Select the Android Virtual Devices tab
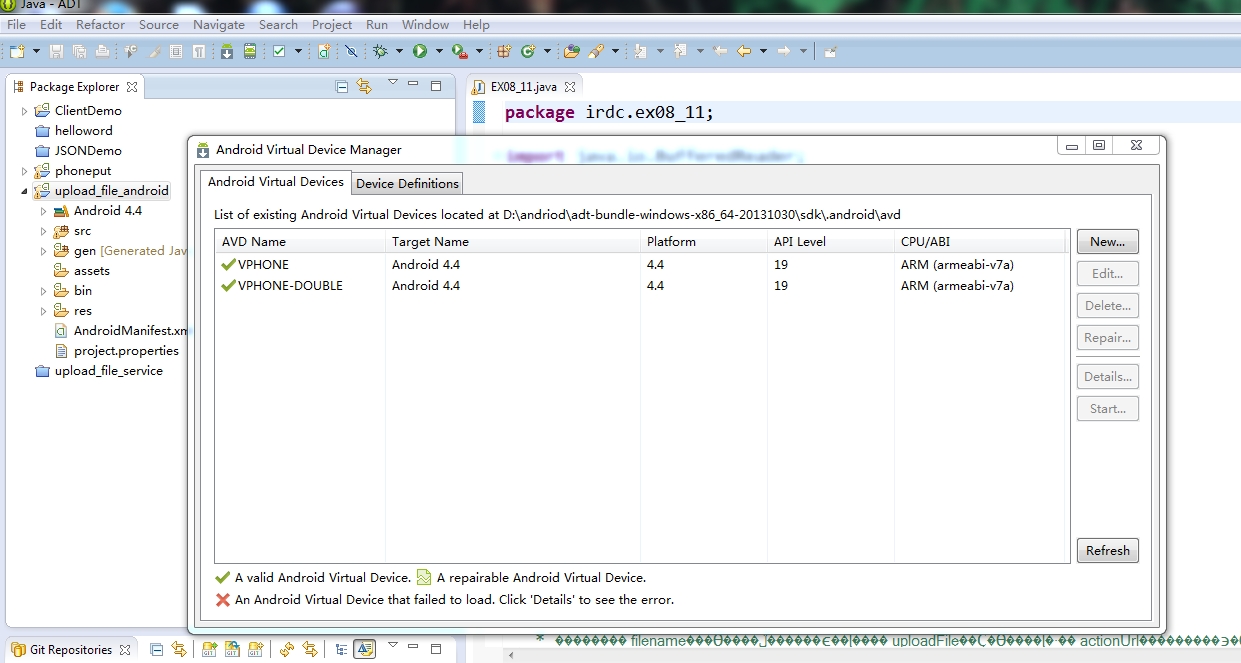Image resolution: width=1241 pixels, height=663 pixels. pyautogui.click(x=276, y=181)
